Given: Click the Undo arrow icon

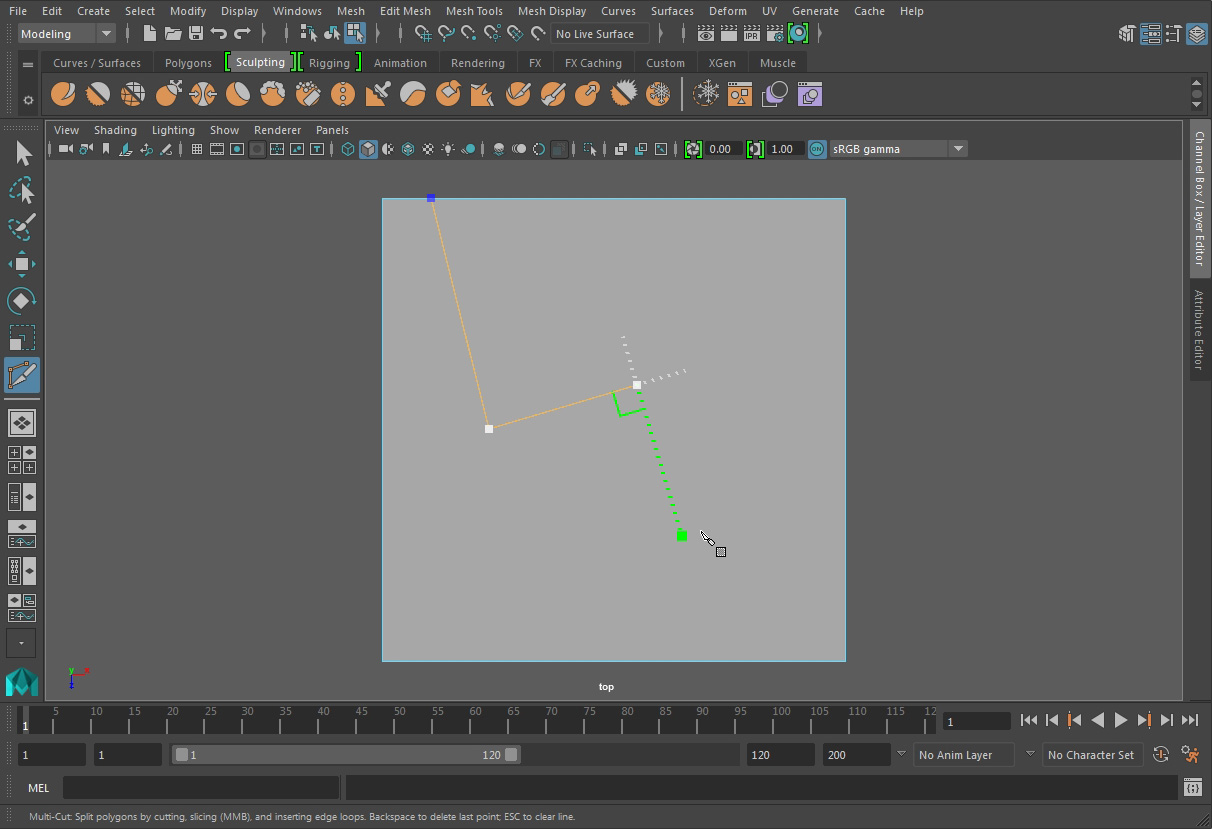Looking at the screenshot, I should [219, 34].
